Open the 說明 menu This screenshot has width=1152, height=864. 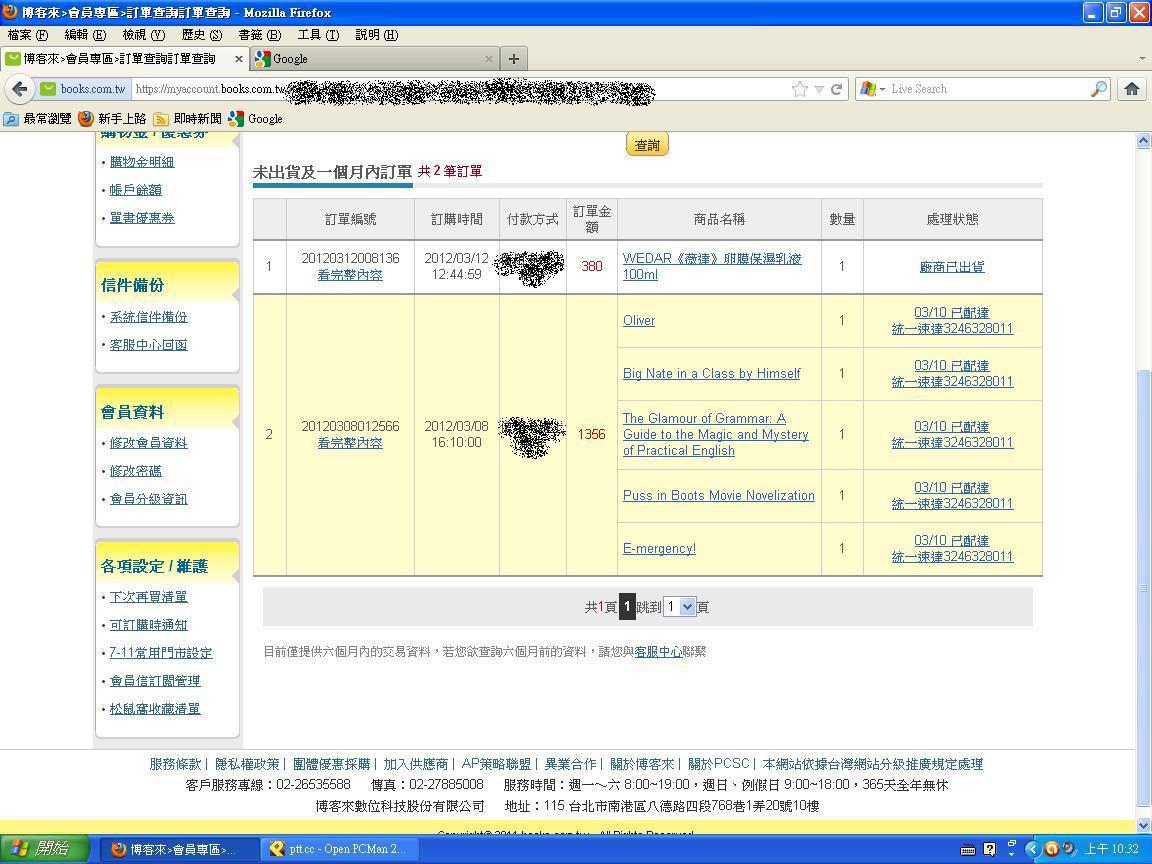(x=376, y=35)
